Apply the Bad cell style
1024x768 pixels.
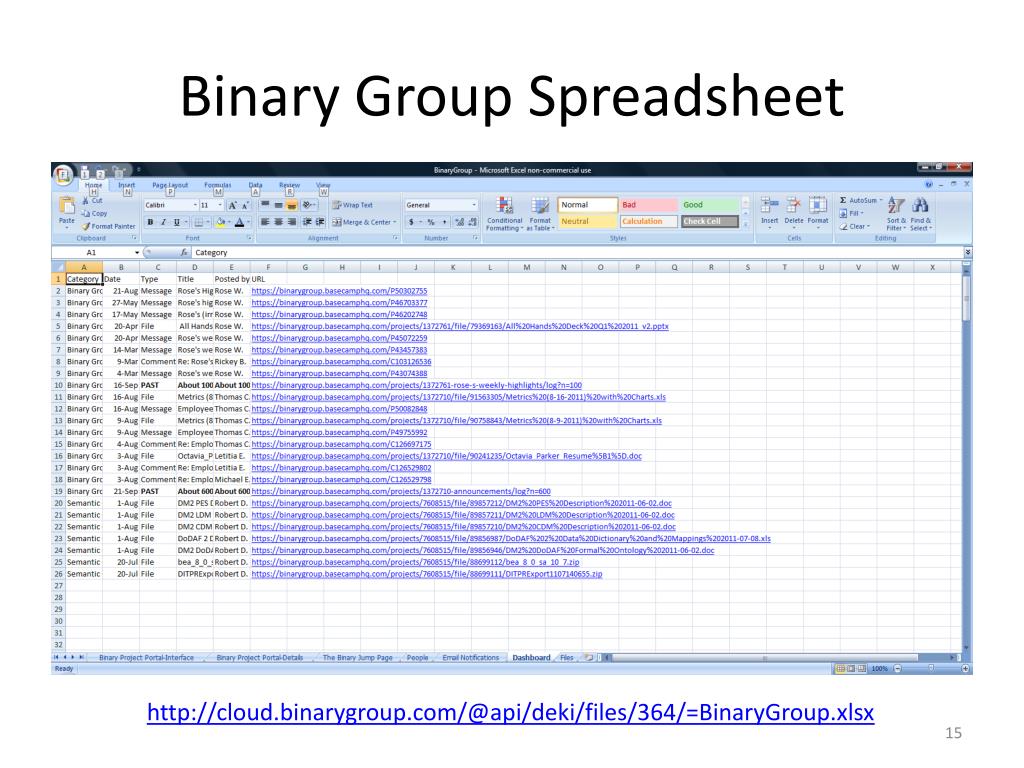point(649,205)
